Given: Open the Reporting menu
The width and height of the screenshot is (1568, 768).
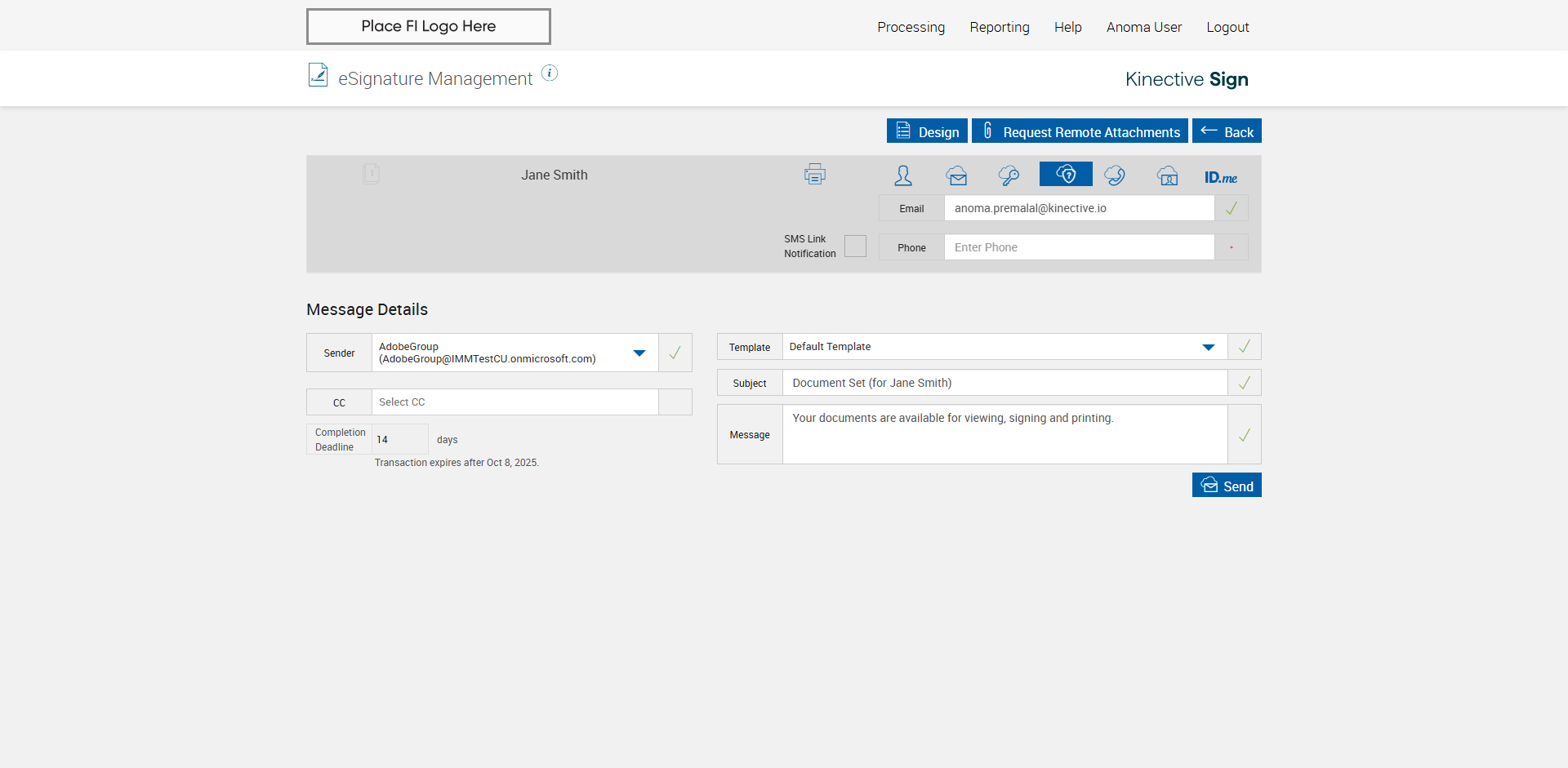Looking at the screenshot, I should click(999, 27).
